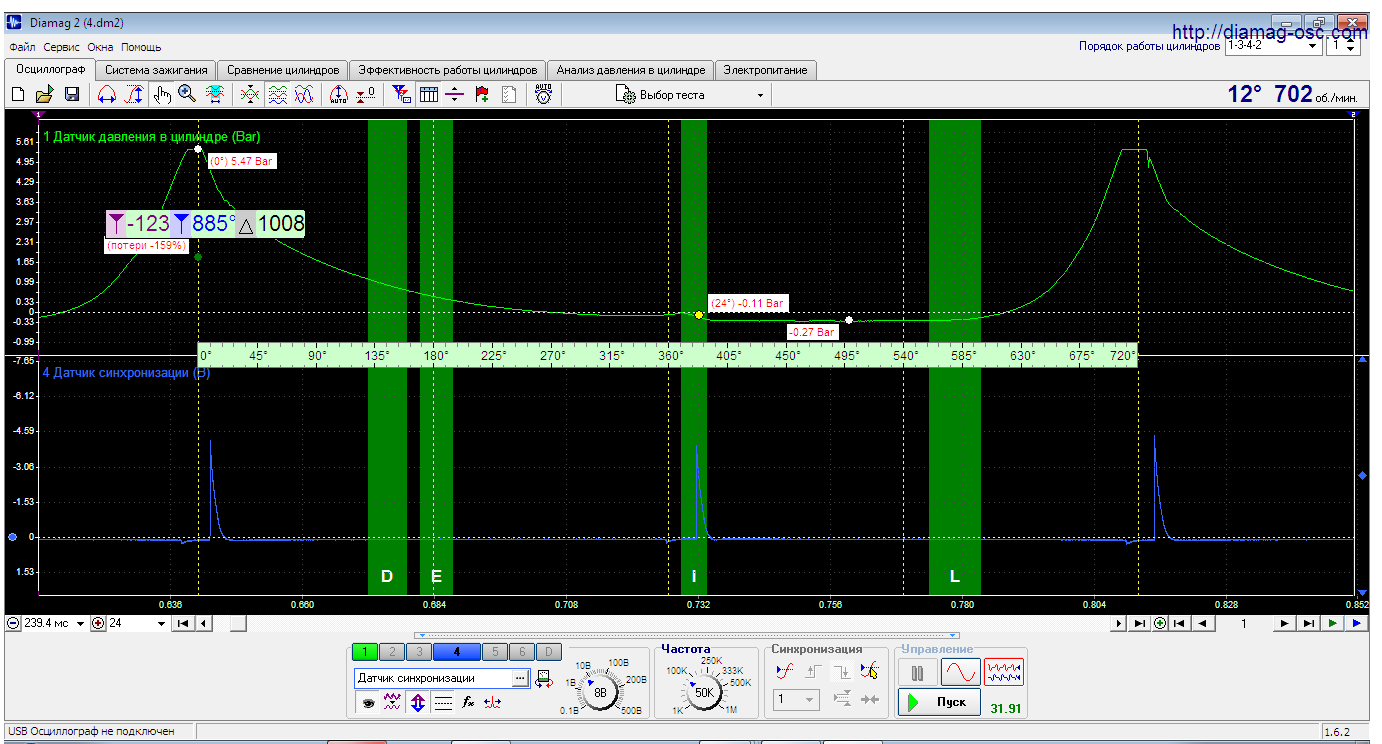Open the Эффективность работы цилиндров tab
Viewport: 1382px width, 744px height.
point(448,70)
